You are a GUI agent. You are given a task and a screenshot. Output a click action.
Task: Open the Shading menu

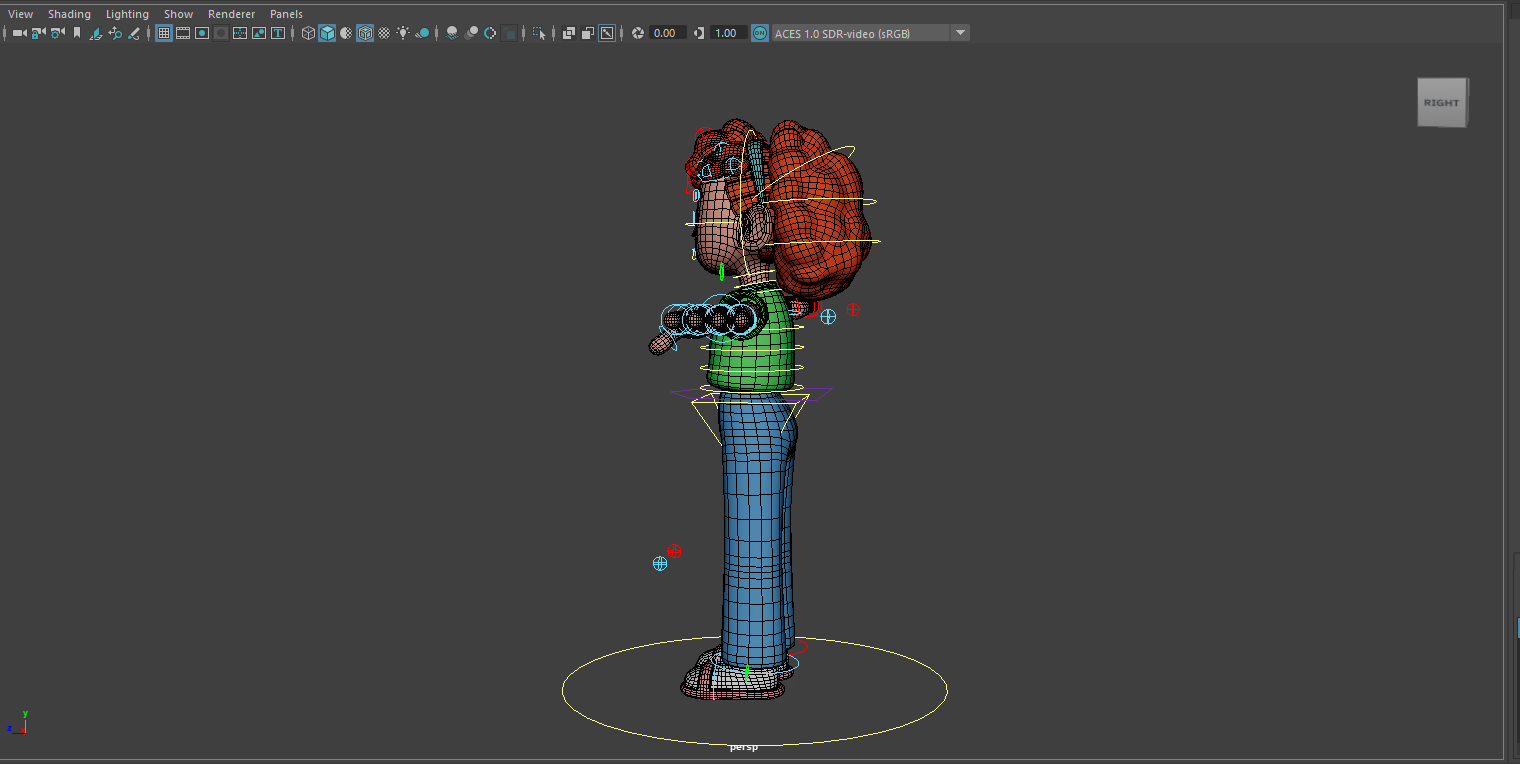click(69, 13)
